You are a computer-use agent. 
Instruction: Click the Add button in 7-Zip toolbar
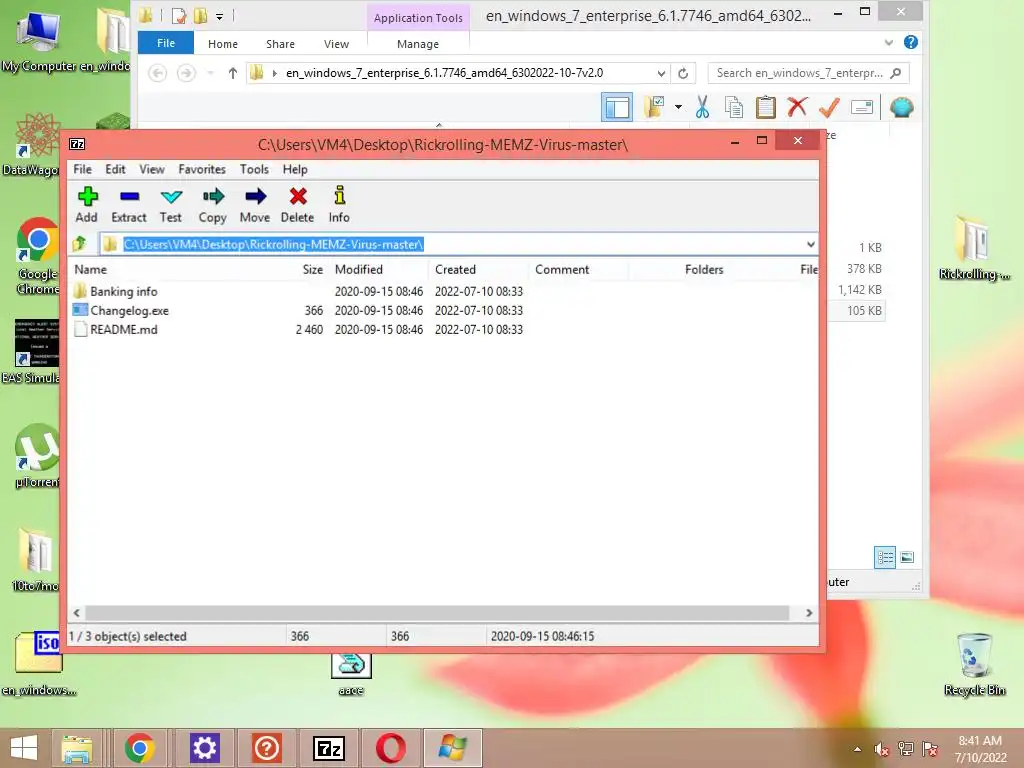(x=86, y=204)
